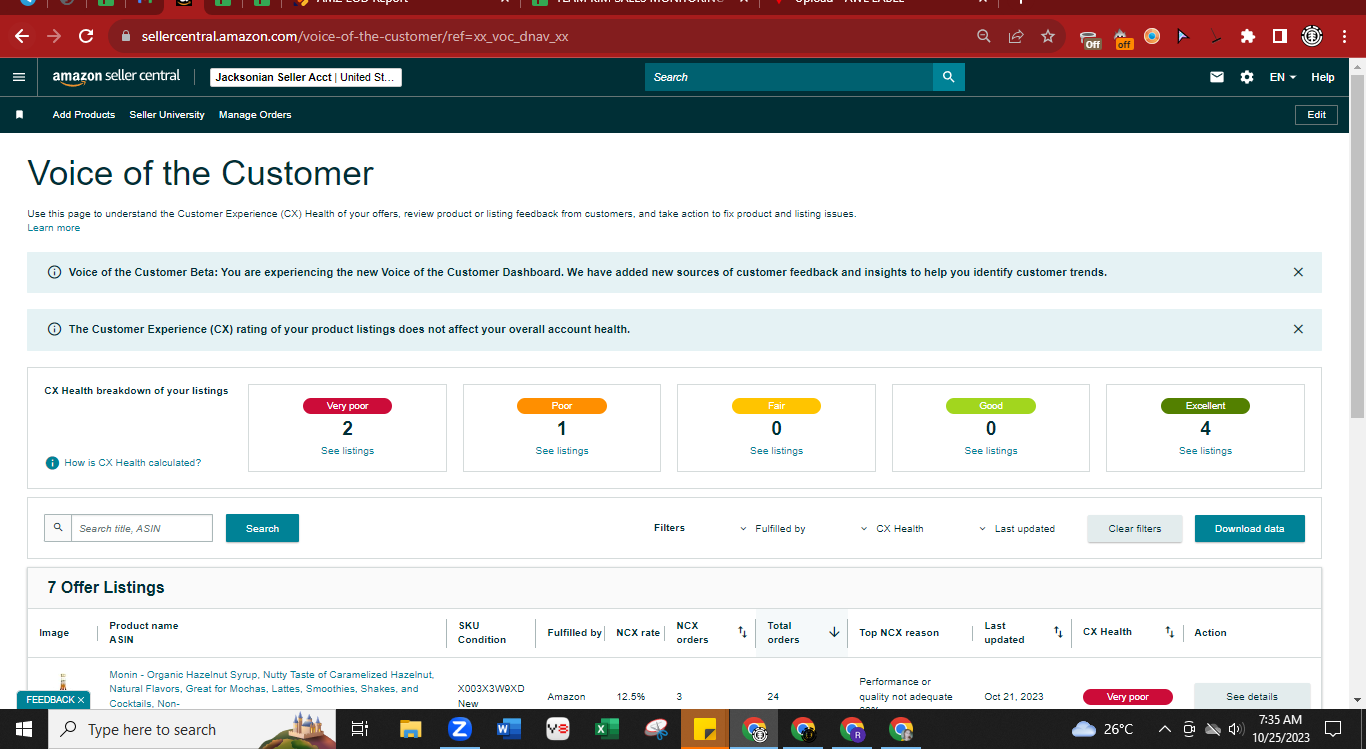Expand the Fulfilled by filter

(772, 528)
